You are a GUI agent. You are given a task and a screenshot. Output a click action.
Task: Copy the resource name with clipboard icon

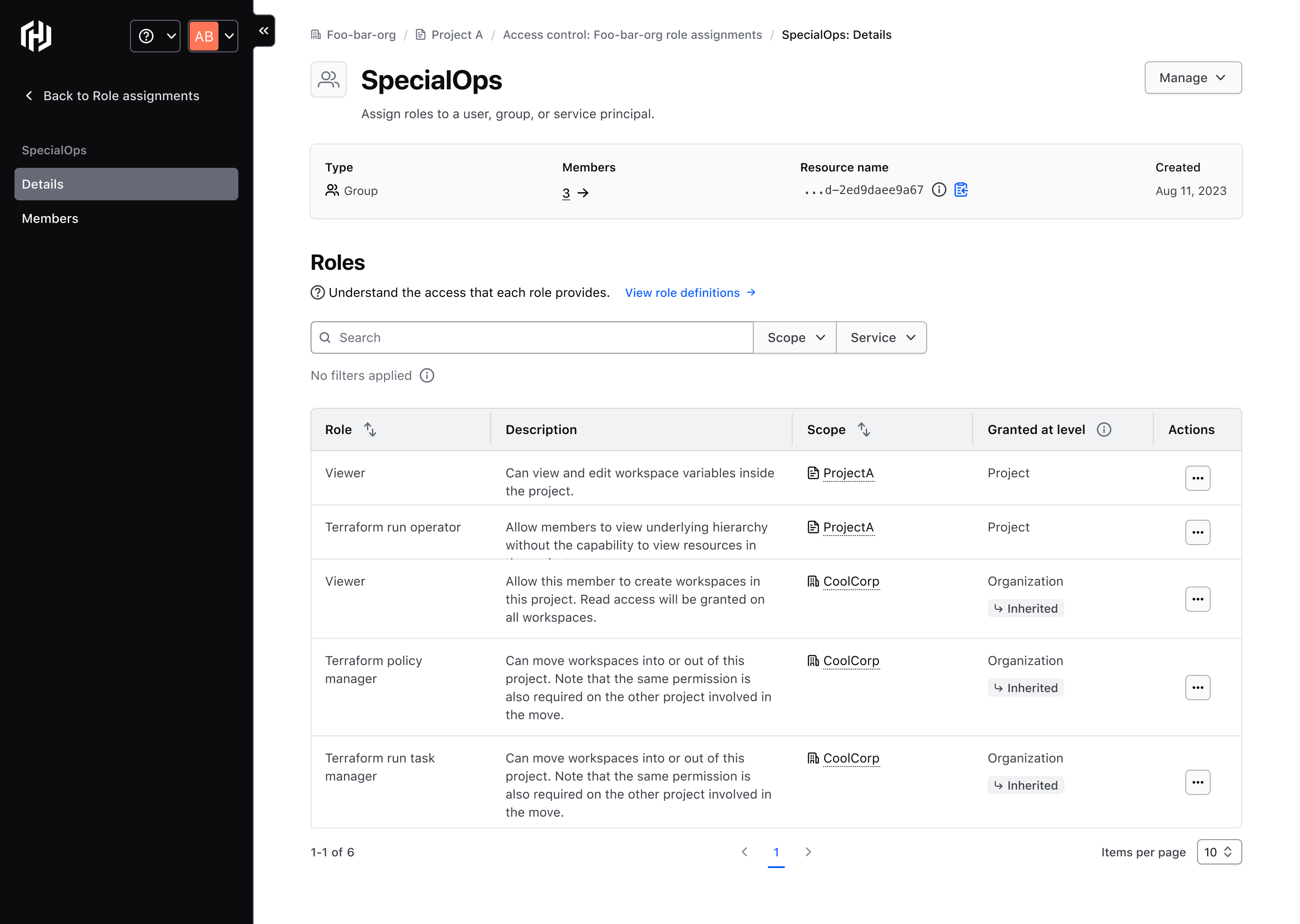click(961, 189)
